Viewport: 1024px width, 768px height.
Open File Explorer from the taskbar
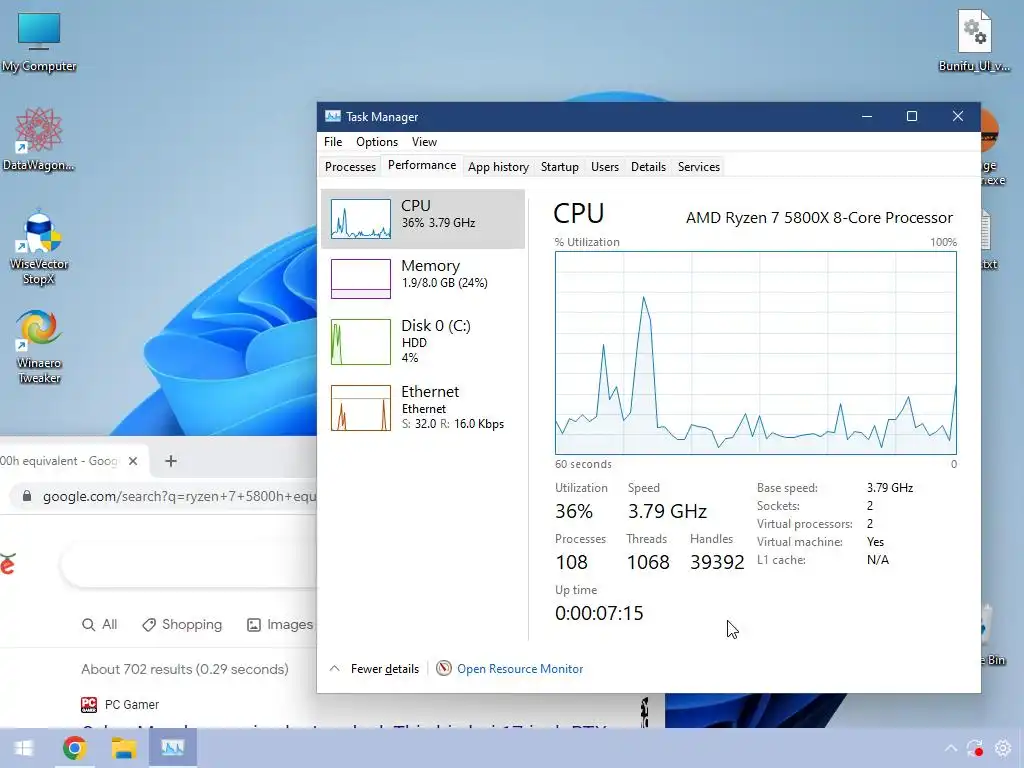coord(123,748)
